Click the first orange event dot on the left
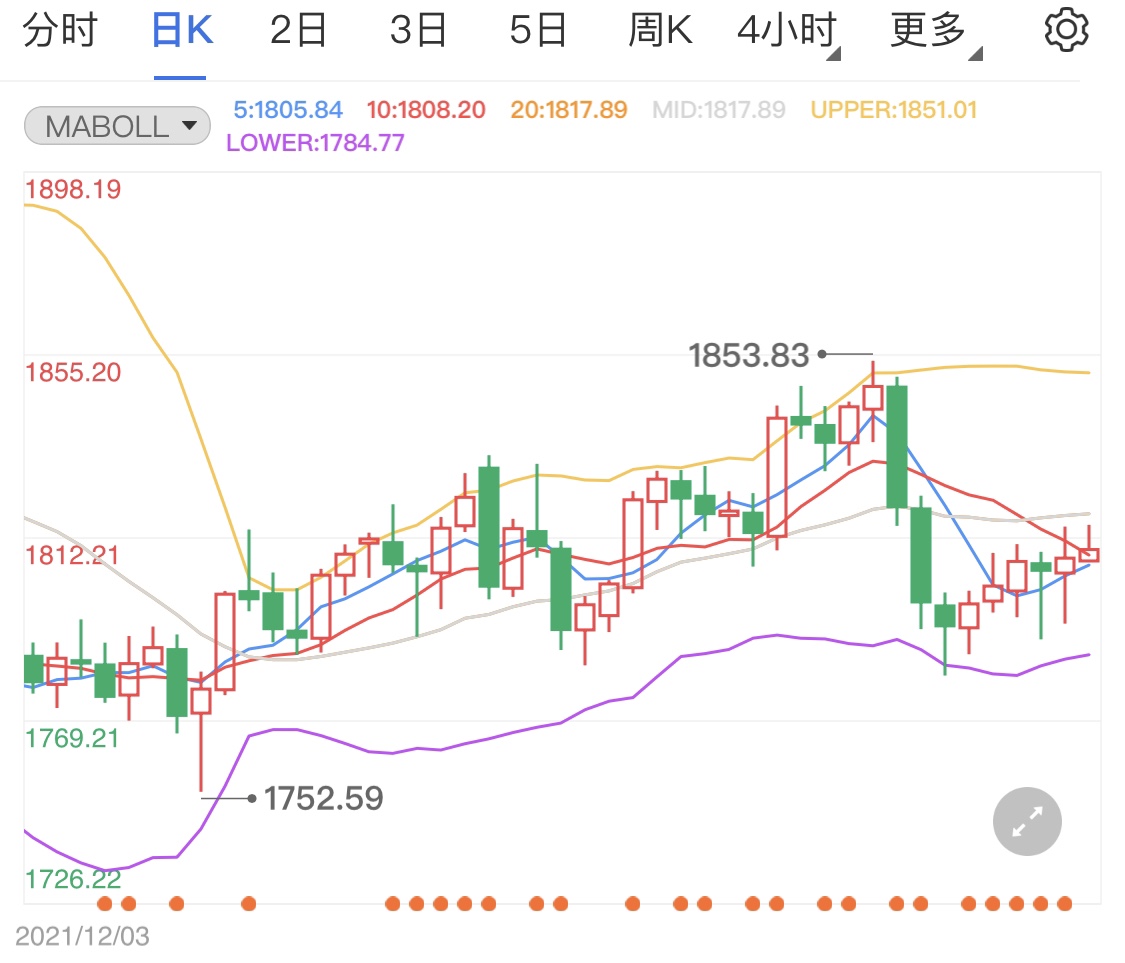The image size is (1125, 963). pyautogui.click(x=105, y=903)
